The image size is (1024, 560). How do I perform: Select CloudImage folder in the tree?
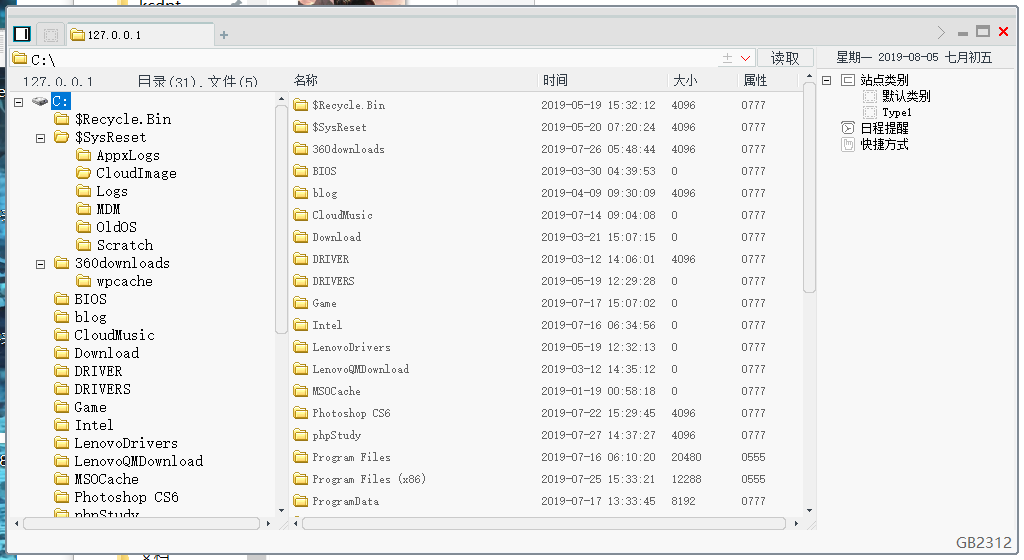136,173
